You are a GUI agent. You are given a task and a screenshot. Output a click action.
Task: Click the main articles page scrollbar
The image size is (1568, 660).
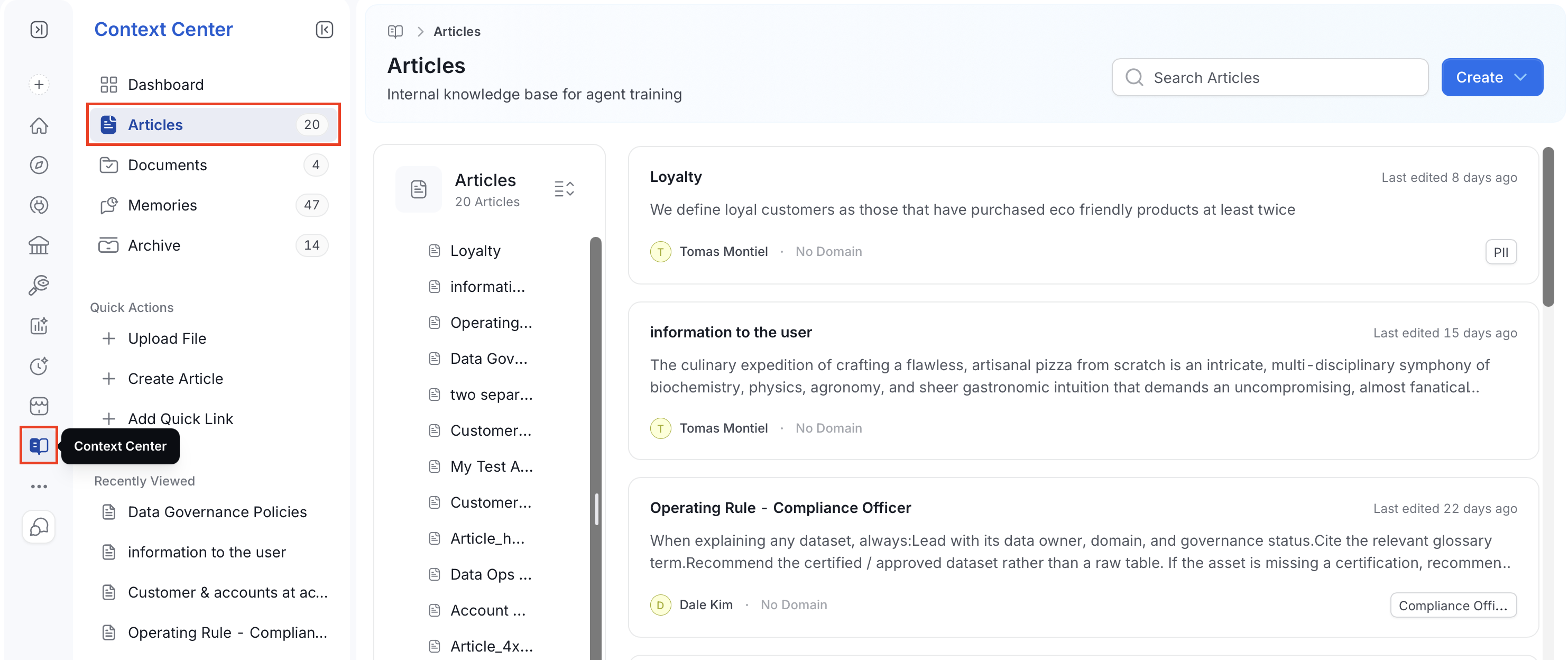tap(1548, 226)
